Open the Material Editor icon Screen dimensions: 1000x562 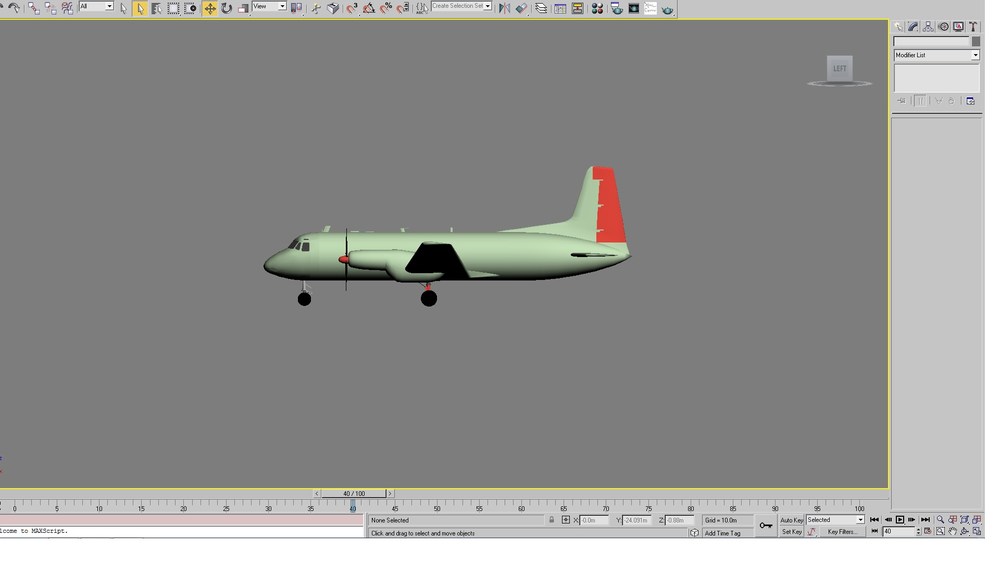click(x=597, y=8)
